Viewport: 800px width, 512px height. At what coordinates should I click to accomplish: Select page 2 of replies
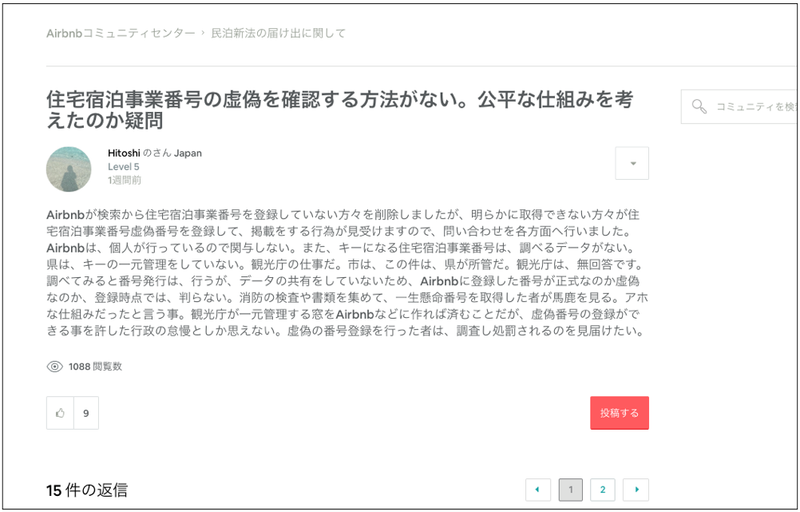[x=603, y=489]
